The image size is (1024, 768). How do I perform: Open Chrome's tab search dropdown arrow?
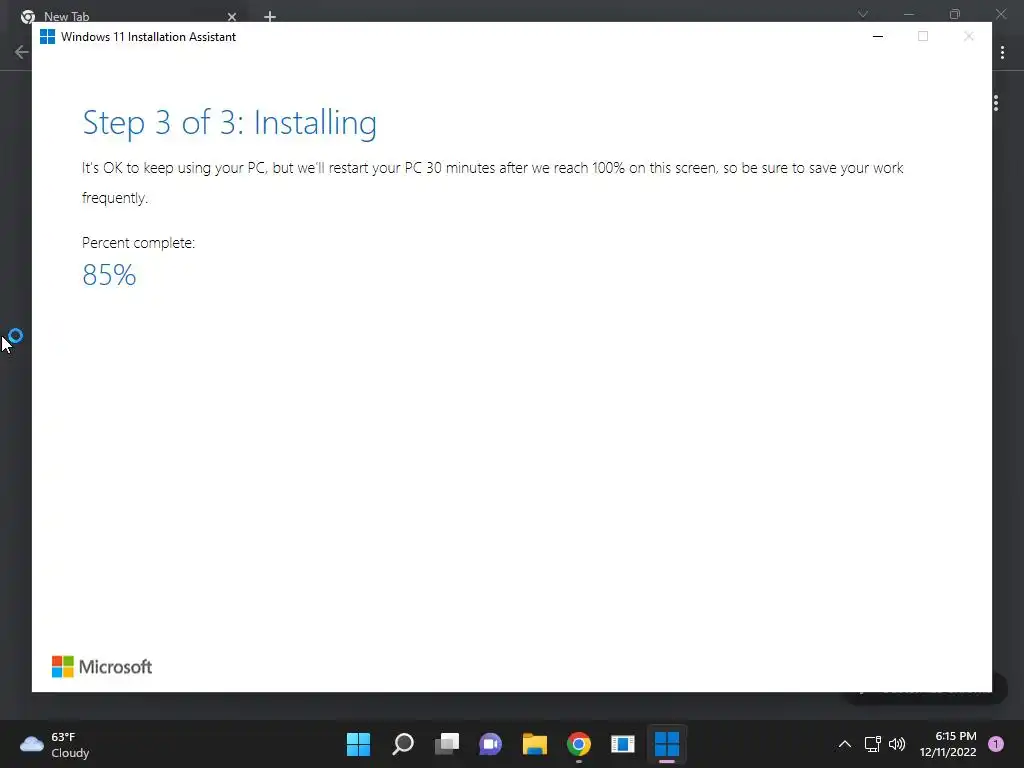point(863,14)
